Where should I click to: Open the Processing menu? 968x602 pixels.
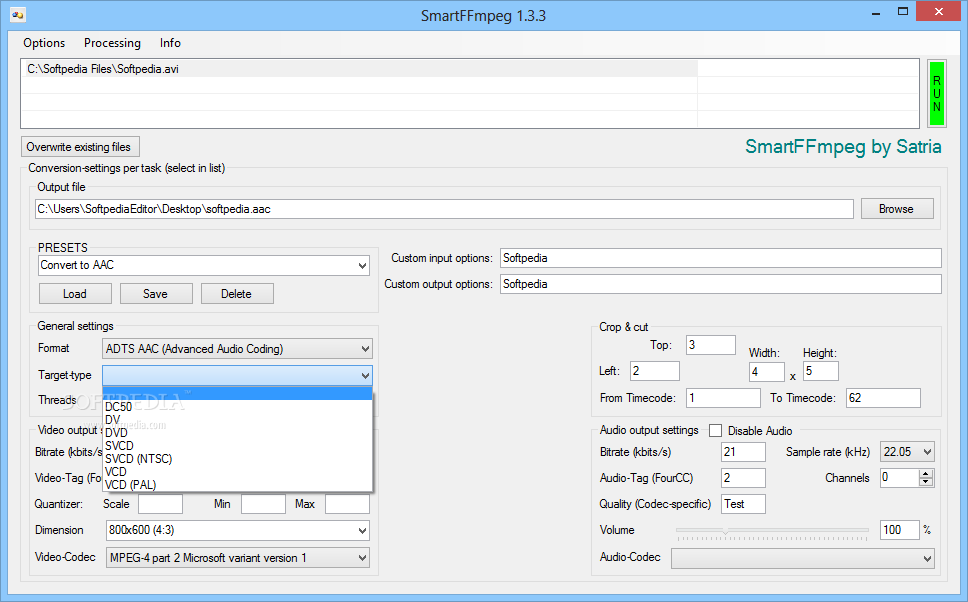coord(112,43)
